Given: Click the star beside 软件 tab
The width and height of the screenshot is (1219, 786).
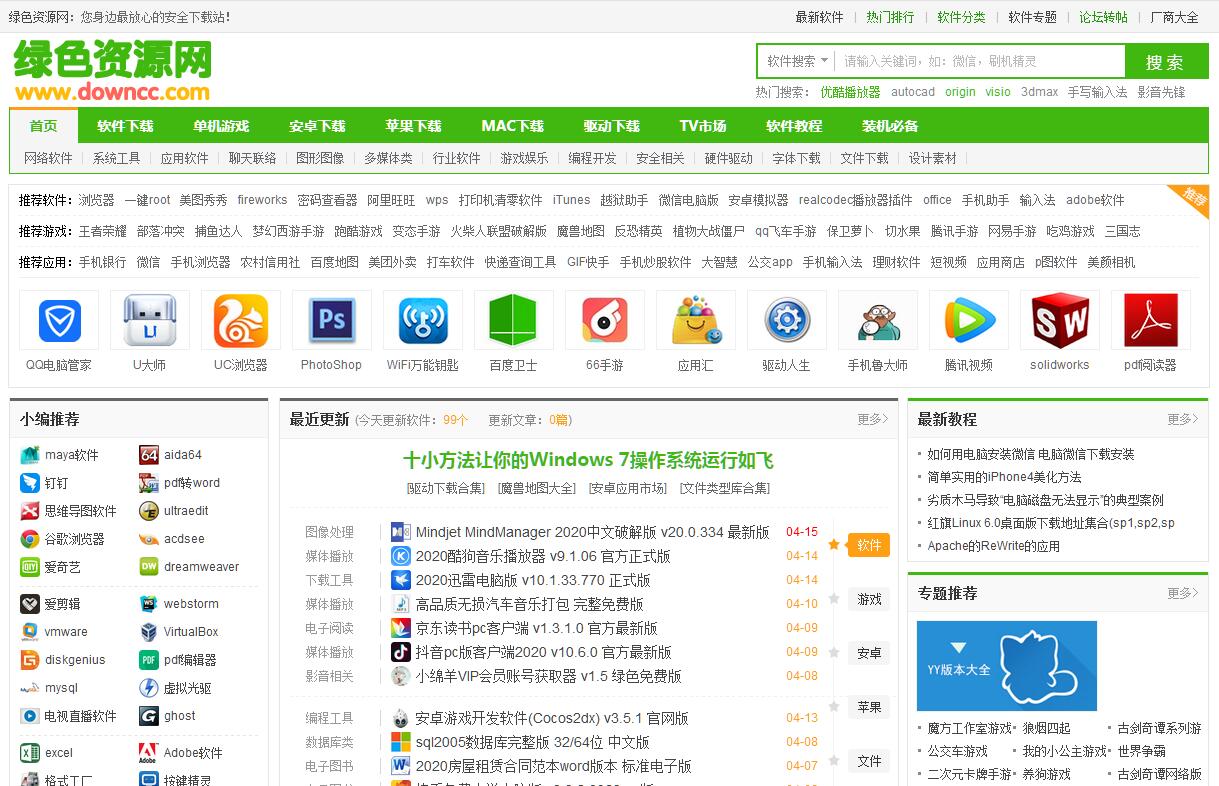Looking at the screenshot, I should click(x=834, y=545).
